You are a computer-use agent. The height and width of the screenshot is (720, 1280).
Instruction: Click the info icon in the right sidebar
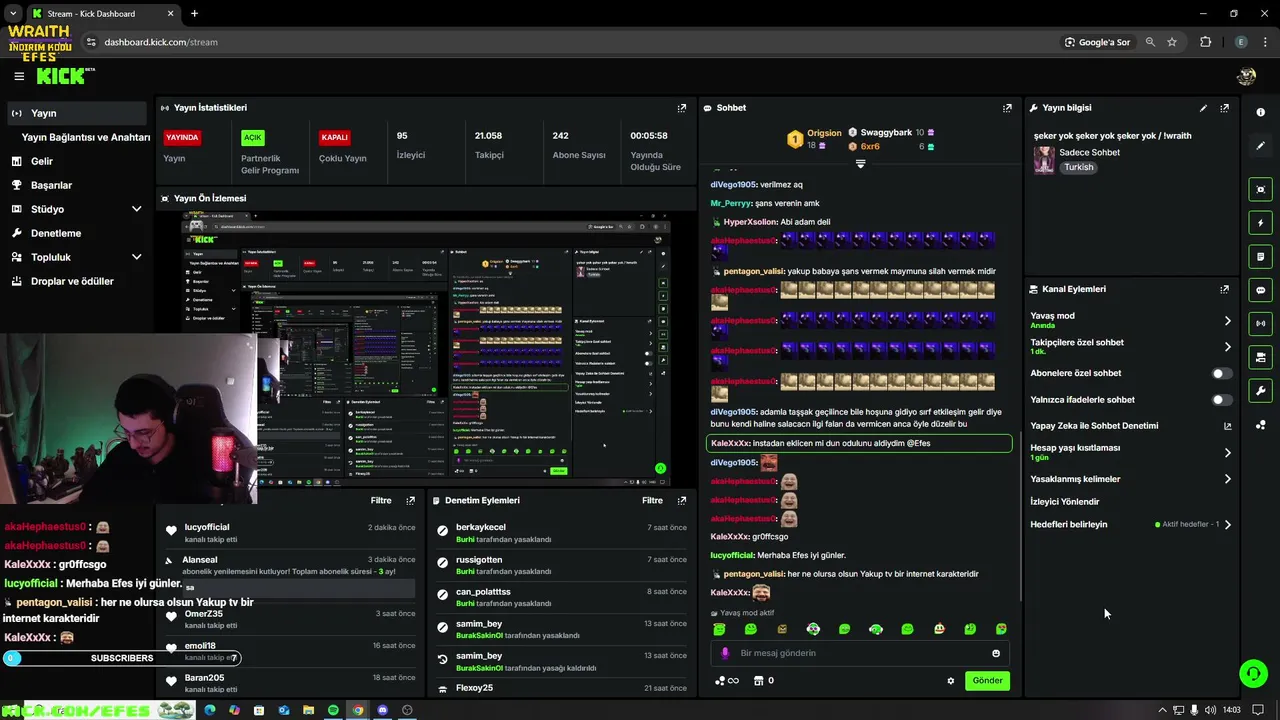[1260, 112]
